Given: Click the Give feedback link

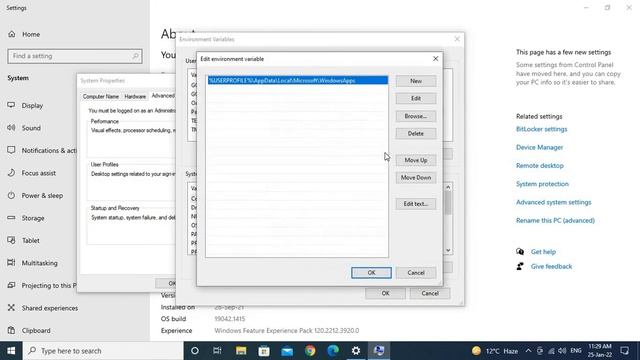Looking at the screenshot, I should point(551,267).
